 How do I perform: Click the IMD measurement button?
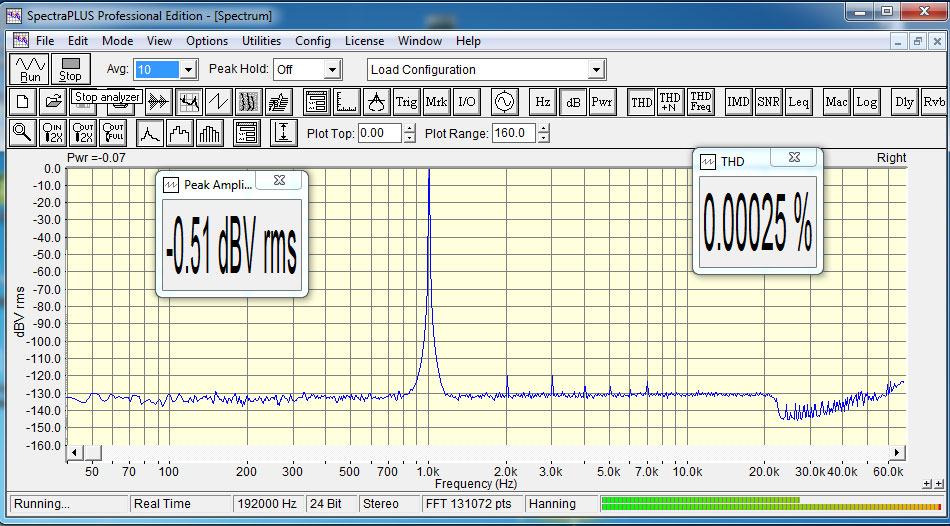738,101
